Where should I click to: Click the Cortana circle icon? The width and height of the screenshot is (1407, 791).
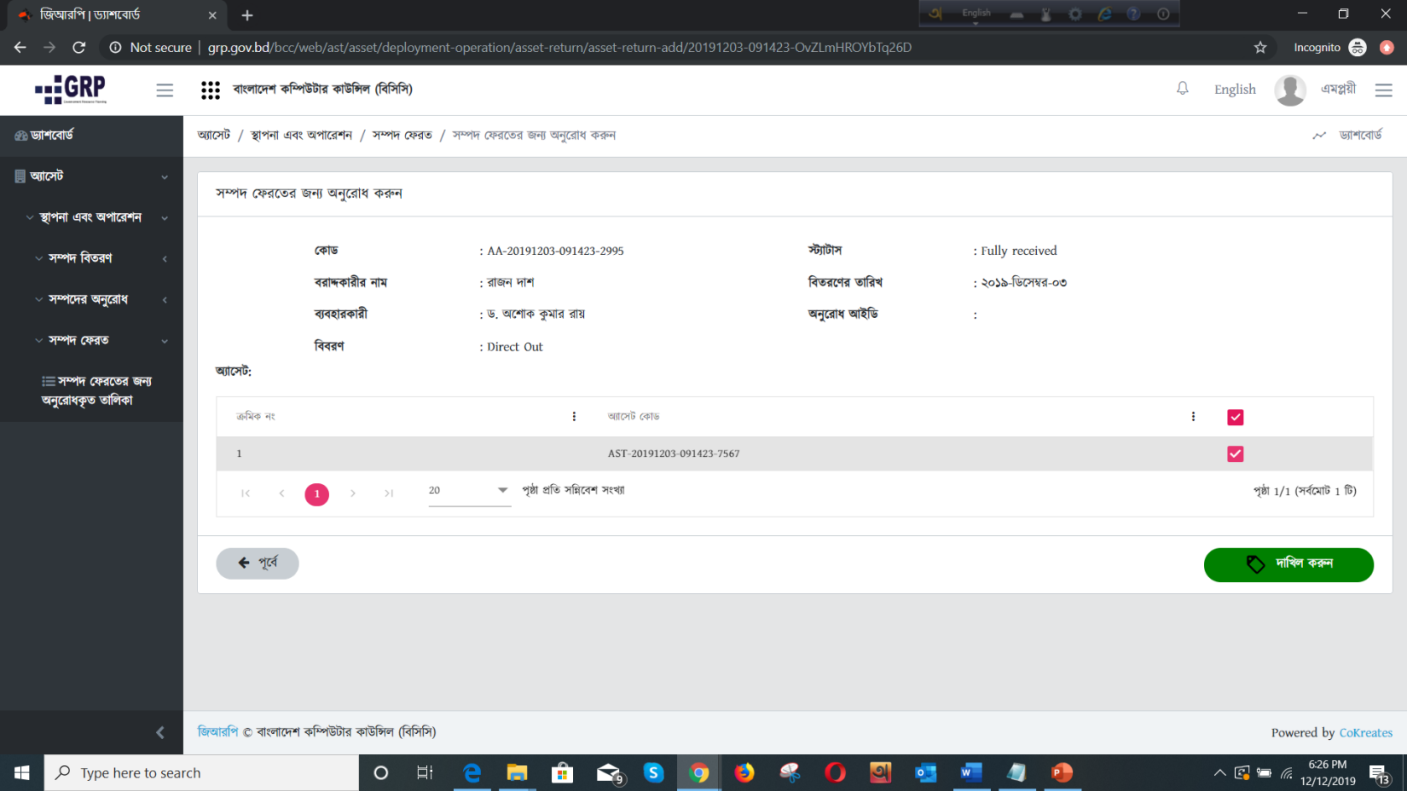coord(380,773)
